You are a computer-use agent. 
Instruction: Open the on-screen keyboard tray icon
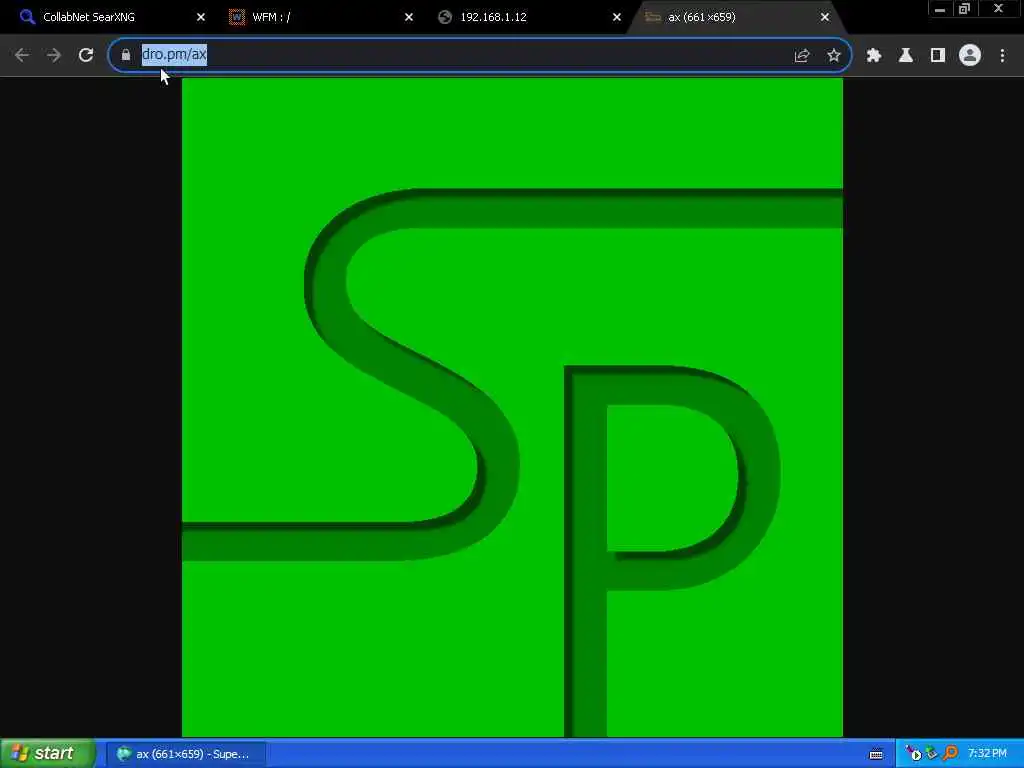click(x=876, y=754)
